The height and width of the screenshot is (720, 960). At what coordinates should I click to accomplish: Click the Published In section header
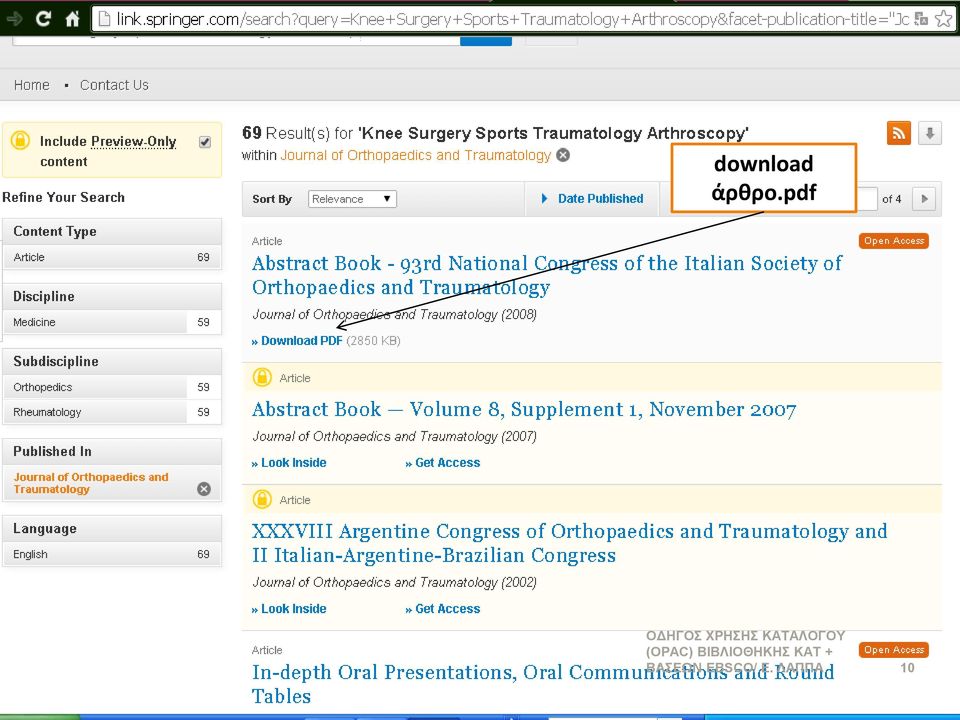point(111,451)
